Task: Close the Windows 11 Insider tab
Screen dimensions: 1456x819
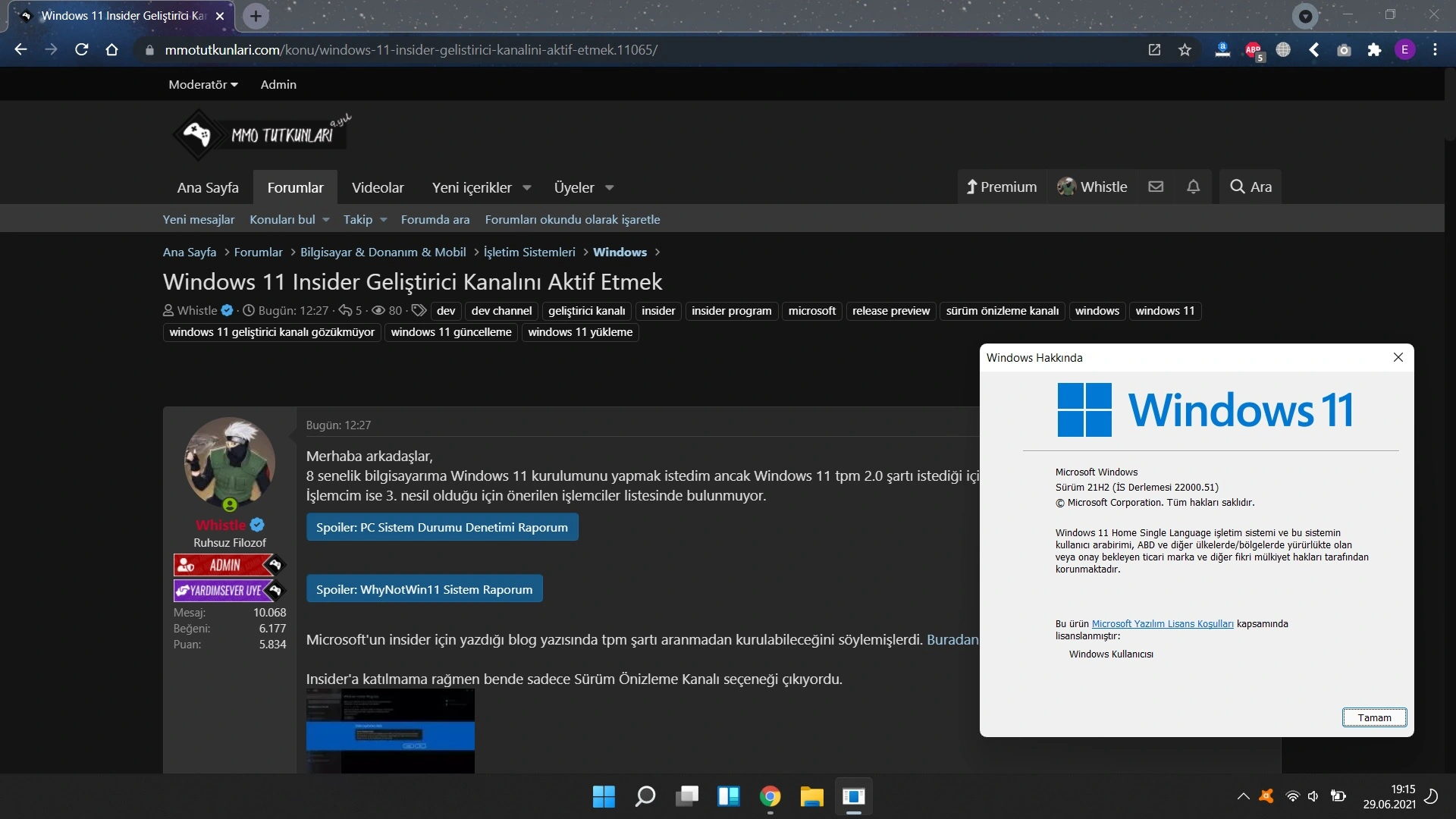Action: [x=220, y=16]
